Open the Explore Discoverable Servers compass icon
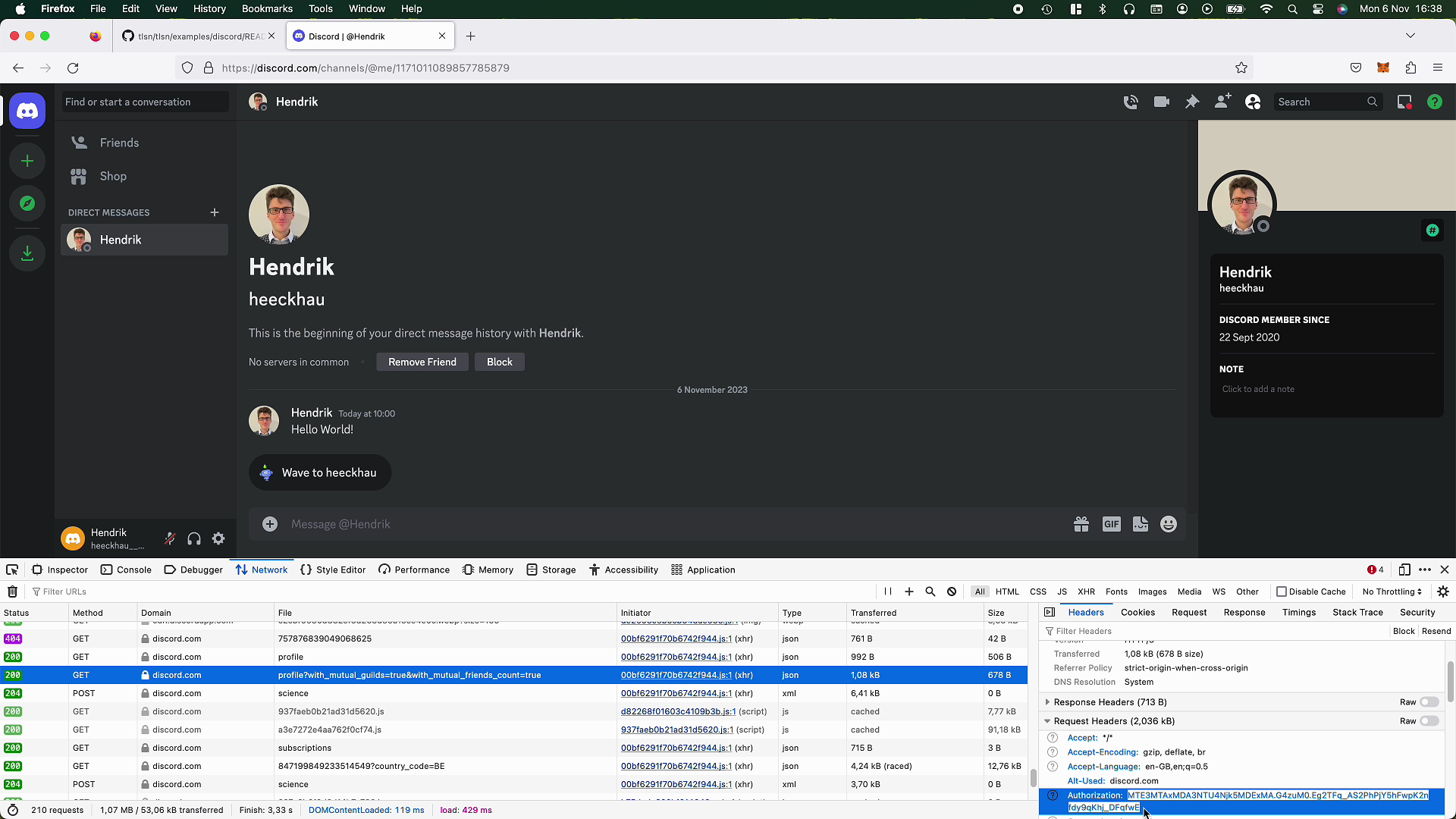The height and width of the screenshot is (819, 1456). 27,203
